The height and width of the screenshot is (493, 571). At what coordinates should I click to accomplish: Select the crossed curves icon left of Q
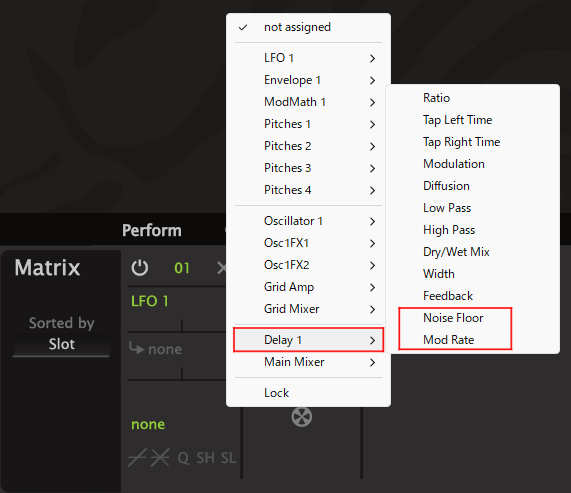click(160, 457)
